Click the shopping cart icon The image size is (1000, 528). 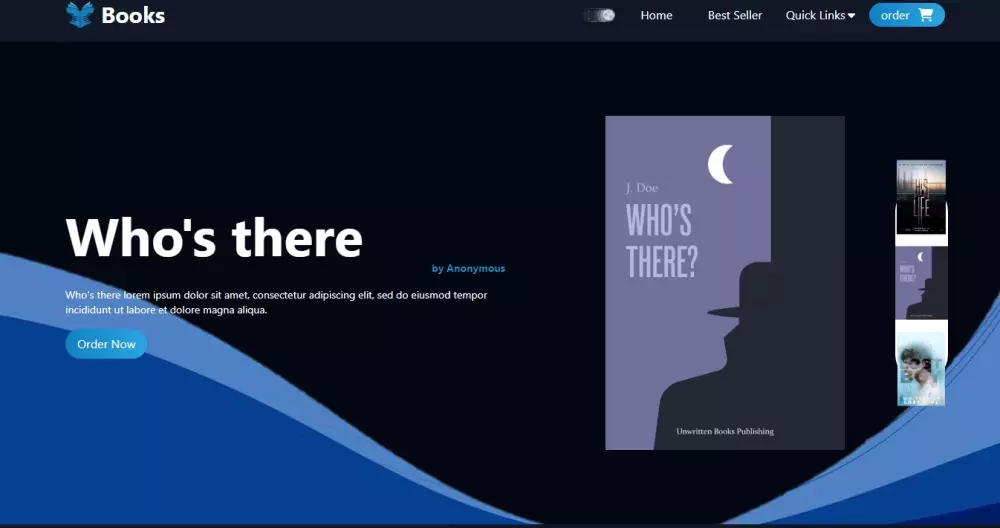(925, 15)
